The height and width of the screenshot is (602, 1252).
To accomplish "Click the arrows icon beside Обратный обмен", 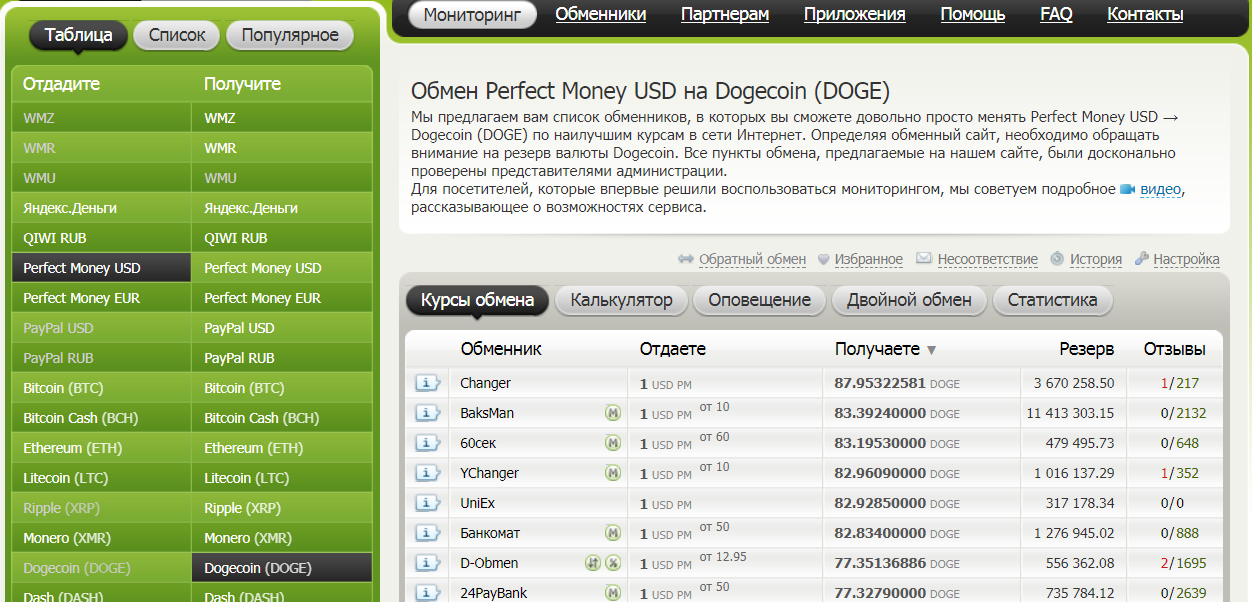I will (x=686, y=259).
